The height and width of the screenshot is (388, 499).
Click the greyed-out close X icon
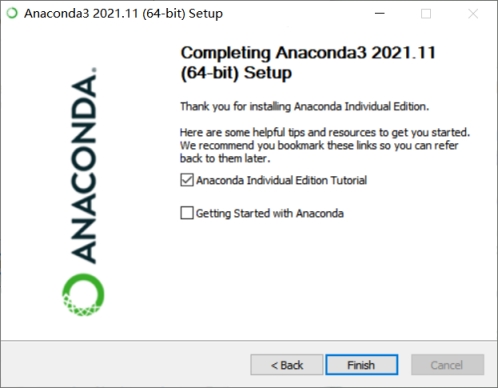click(x=473, y=14)
